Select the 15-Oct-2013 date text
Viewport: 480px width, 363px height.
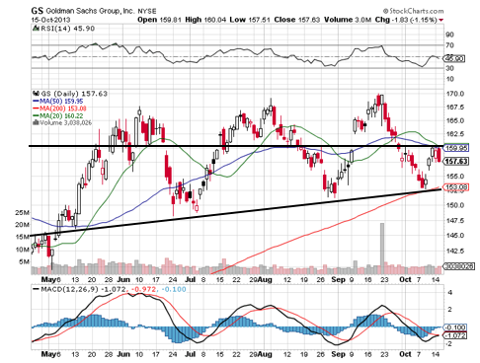tap(51, 20)
